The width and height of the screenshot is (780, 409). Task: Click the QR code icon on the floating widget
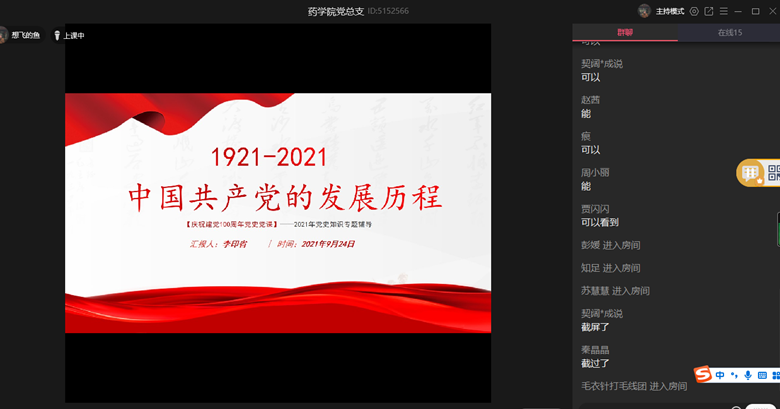click(x=773, y=173)
